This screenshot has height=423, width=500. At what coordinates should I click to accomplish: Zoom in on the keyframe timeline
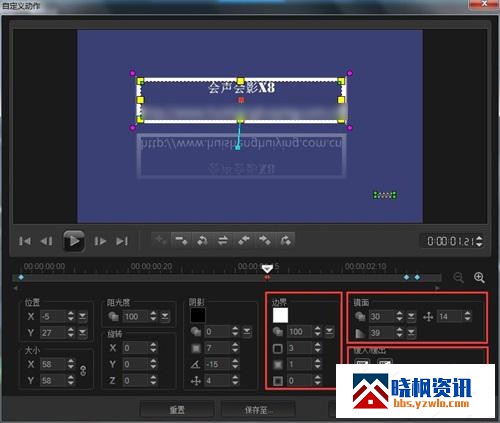[x=479, y=278]
